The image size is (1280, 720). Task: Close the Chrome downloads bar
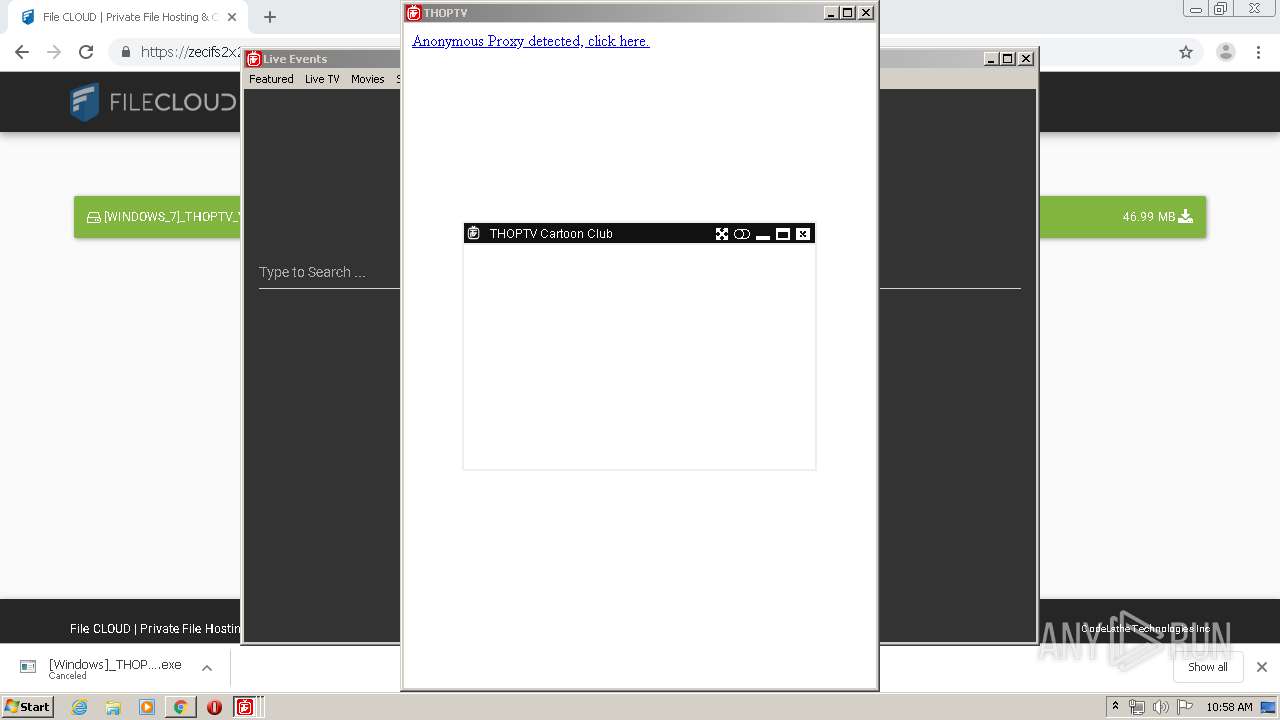click(x=1262, y=667)
